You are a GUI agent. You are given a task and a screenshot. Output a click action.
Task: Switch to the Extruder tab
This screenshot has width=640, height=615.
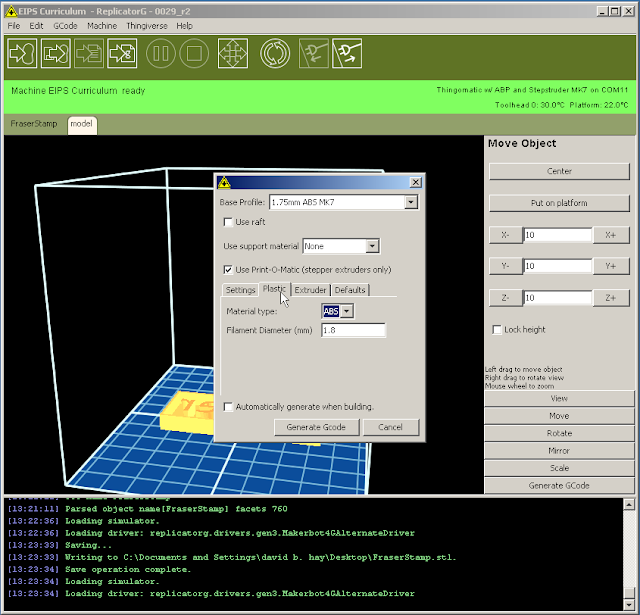tap(310, 290)
